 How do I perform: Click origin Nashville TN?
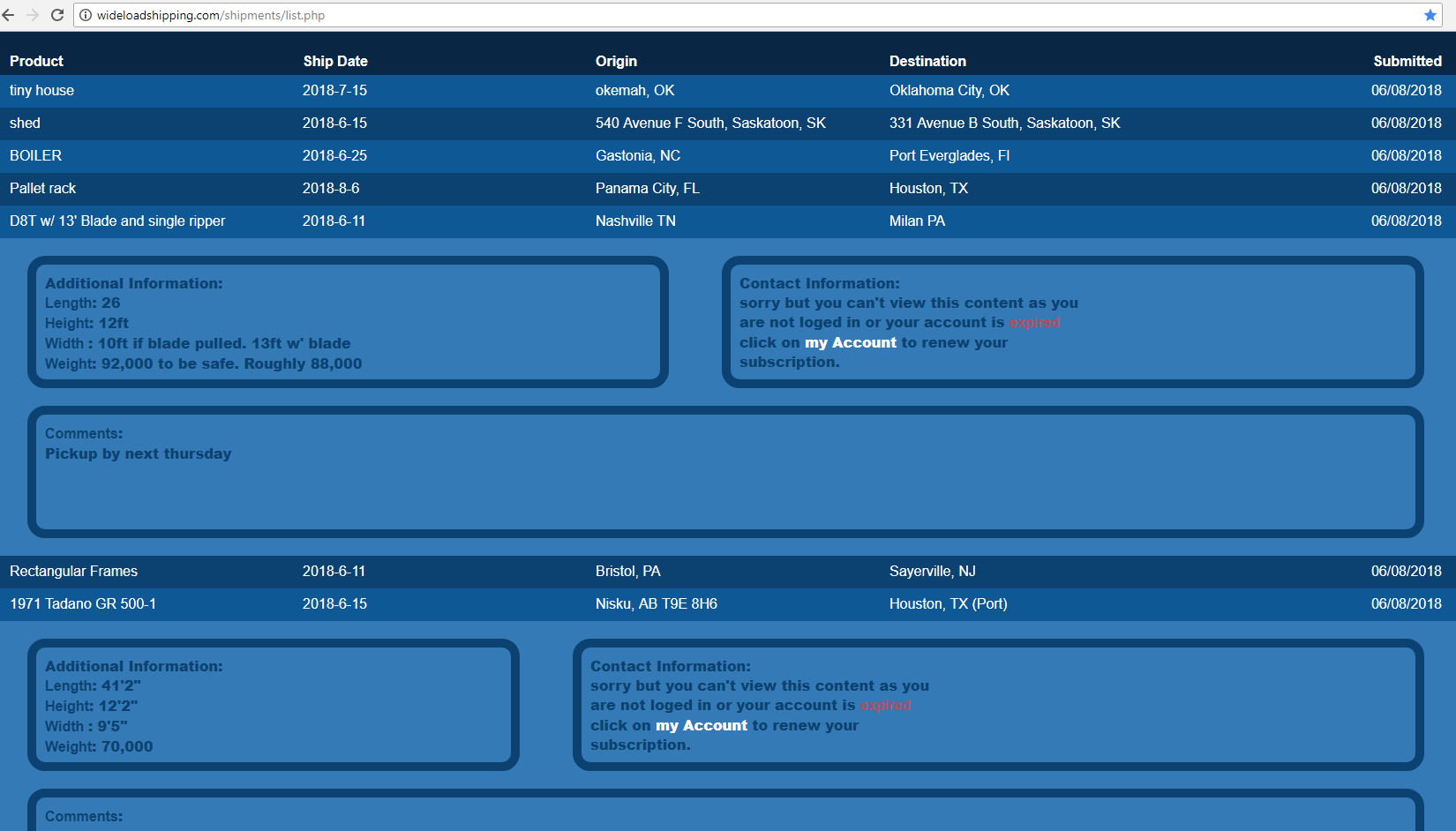tap(635, 221)
